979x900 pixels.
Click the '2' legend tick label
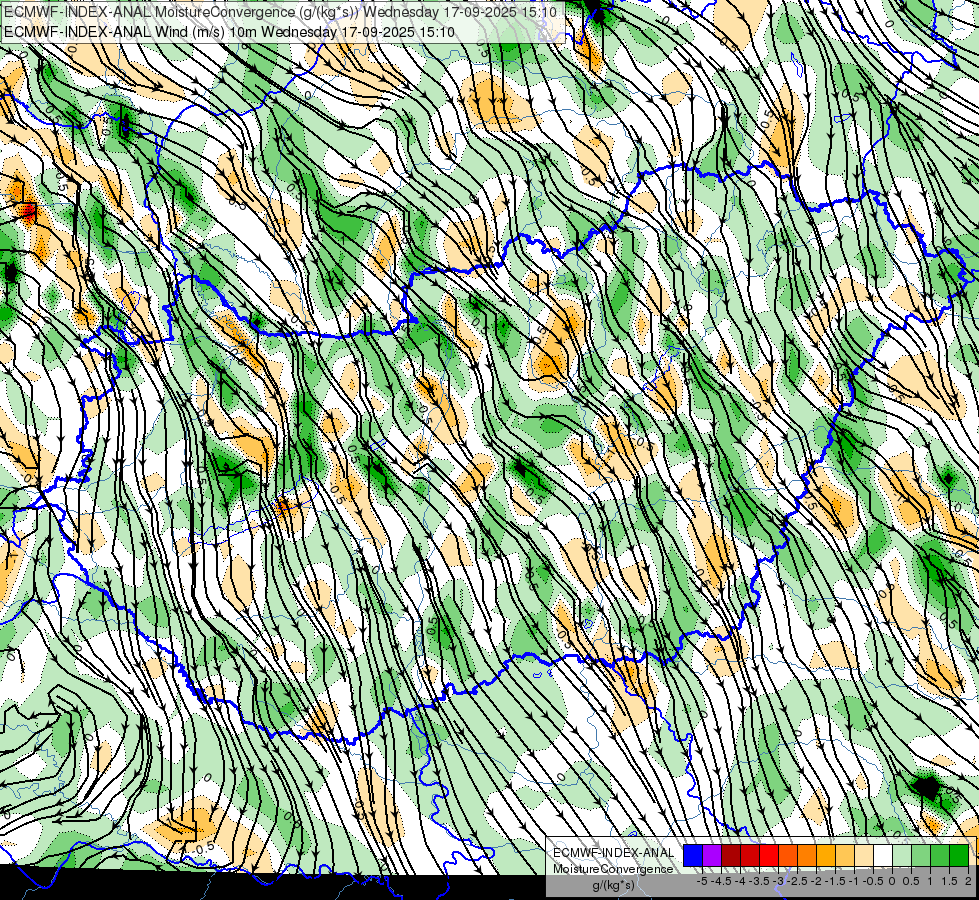(x=968, y=881)
